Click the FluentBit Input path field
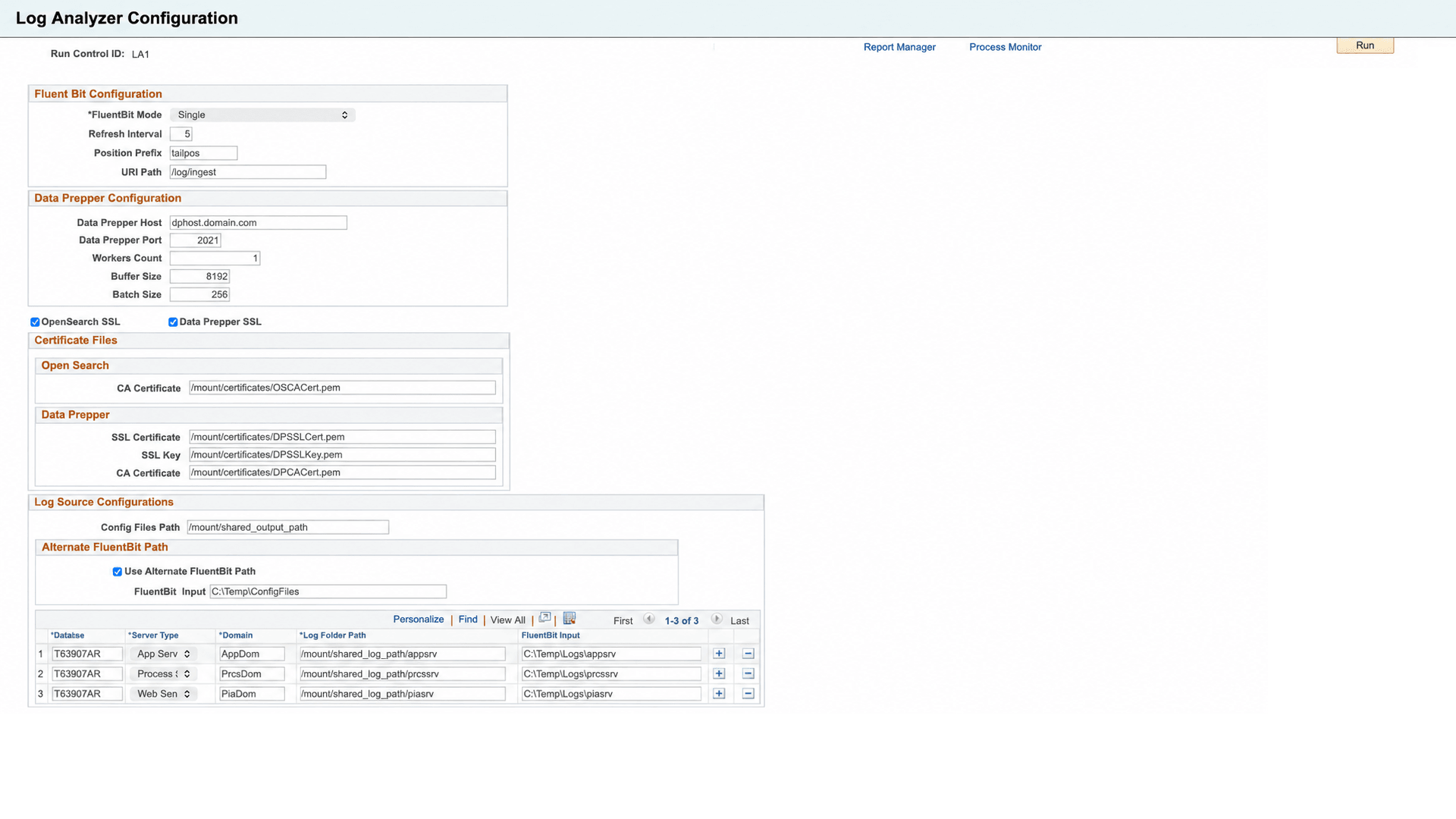The width and height of the screenshot is (1456, 819). (x=328, y=591)
